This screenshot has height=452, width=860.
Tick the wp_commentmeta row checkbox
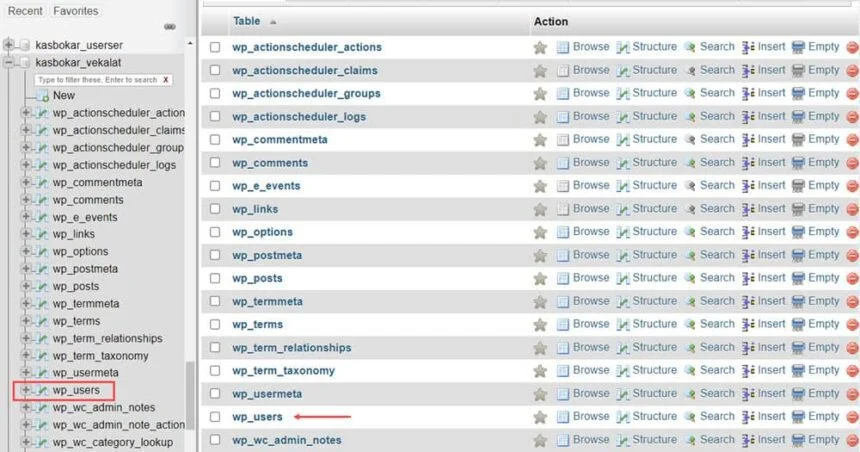point(215,139)
